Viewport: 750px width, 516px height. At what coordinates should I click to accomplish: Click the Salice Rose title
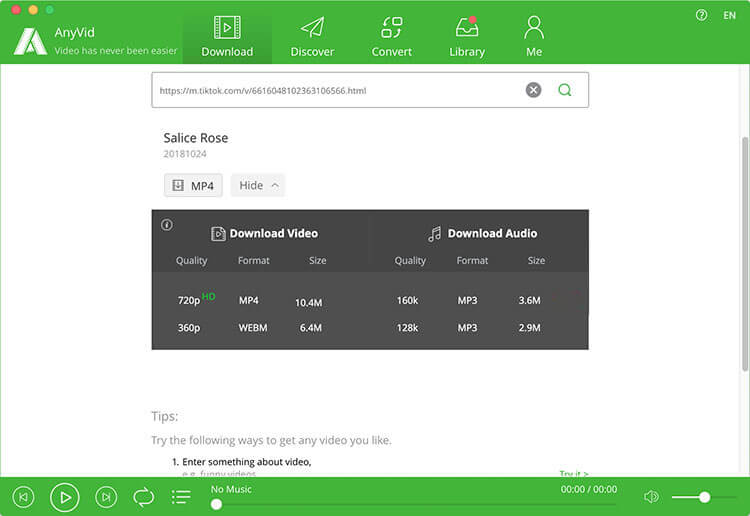pos(196,138)
